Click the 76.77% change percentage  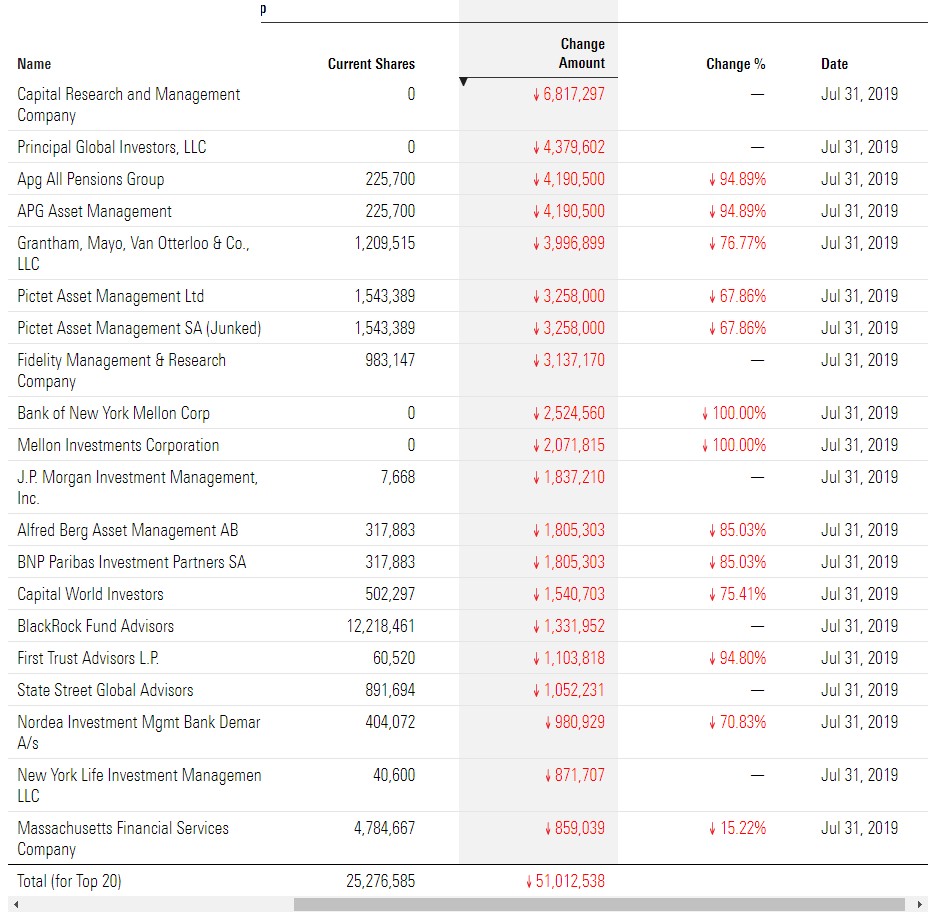pos(737,243)
